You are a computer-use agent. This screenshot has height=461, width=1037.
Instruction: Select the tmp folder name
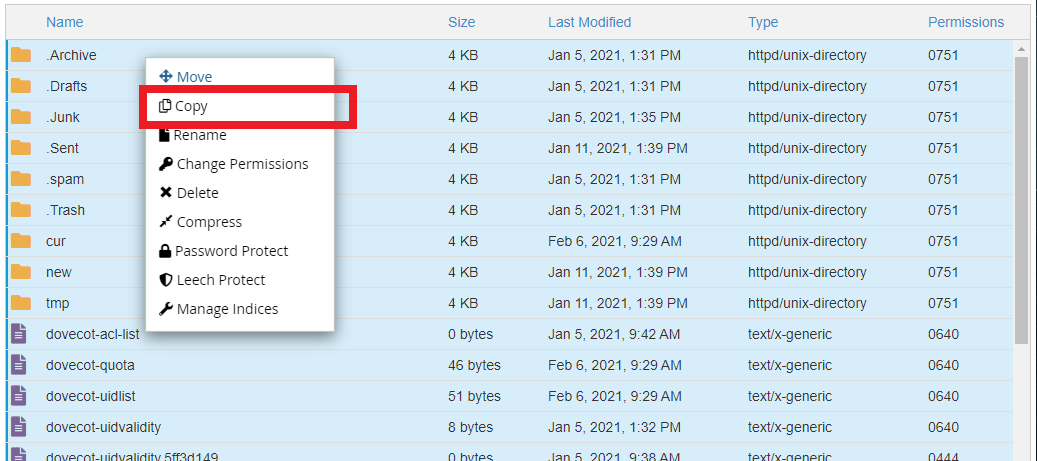click(x=58, y=304)
